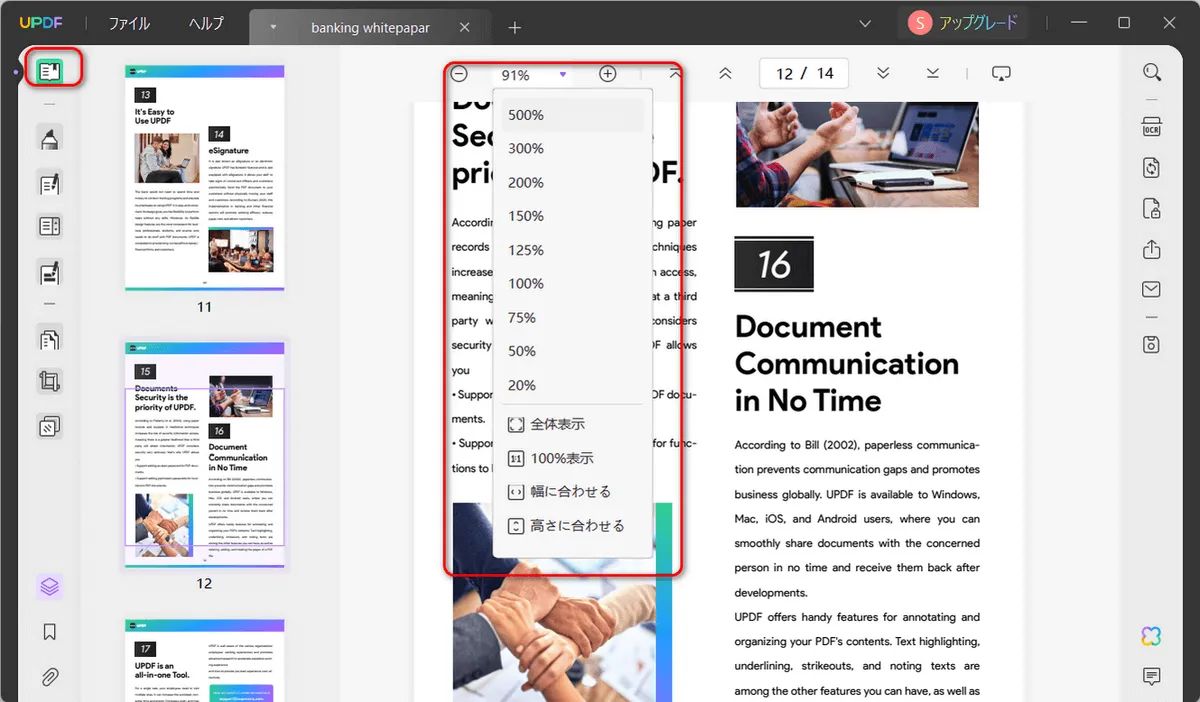Choose 20% zoom level
Image resolution: width=1200 pixels, height=702 pixels.
573,385
